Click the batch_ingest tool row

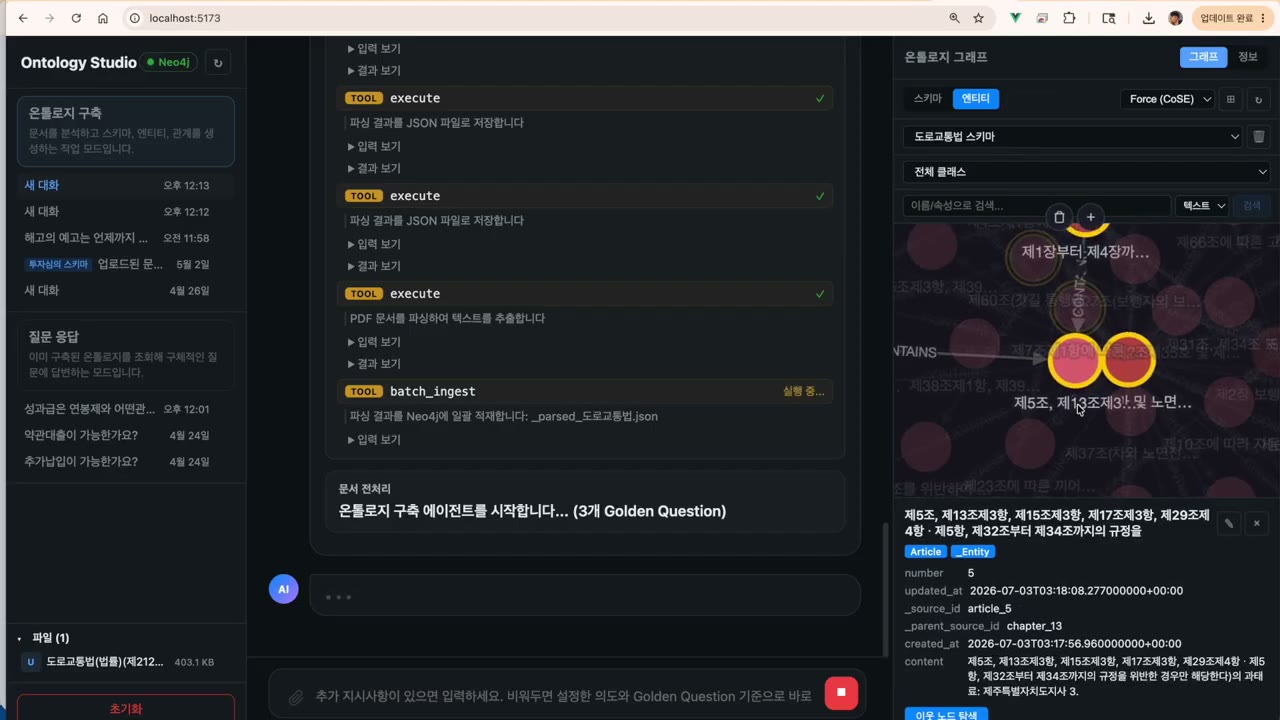tap(585, 391)
